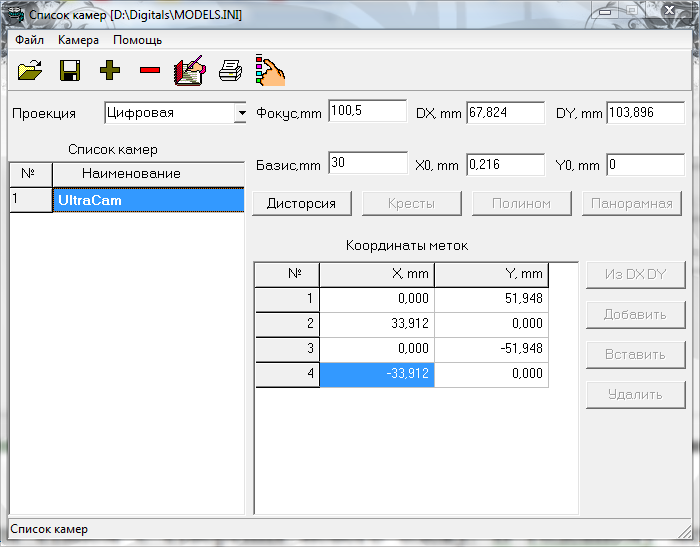Close the Список камер window

(670, 11)
